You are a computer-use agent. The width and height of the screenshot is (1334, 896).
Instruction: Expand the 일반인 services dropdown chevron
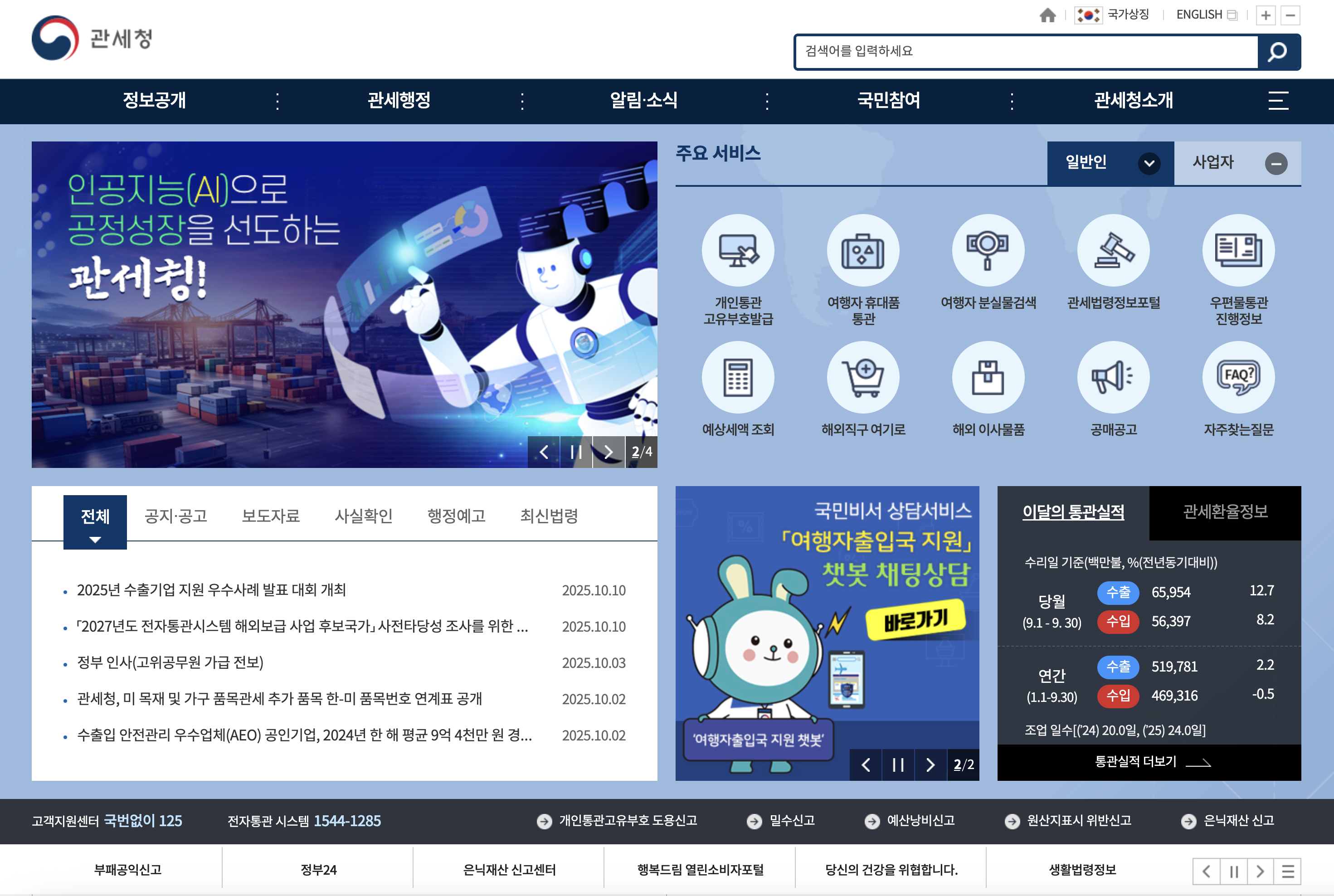pyautogui.click(x=1149, y=163)
